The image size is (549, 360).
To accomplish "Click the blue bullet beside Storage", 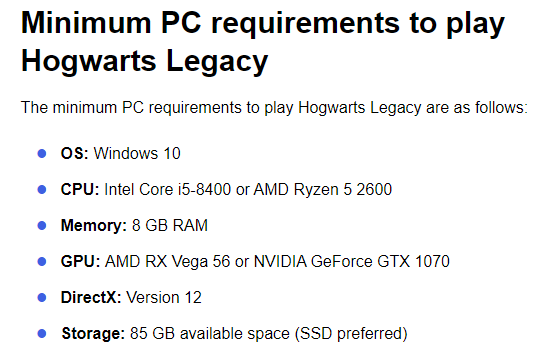I will coord(42,334).
